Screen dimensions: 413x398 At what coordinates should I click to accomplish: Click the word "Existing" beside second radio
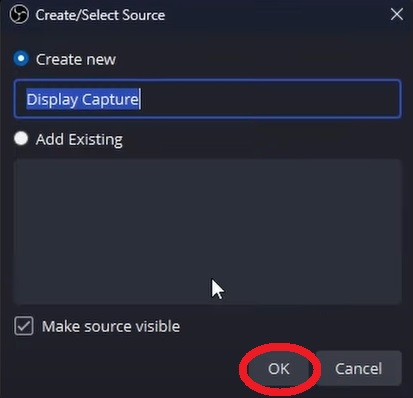[96, 139]
